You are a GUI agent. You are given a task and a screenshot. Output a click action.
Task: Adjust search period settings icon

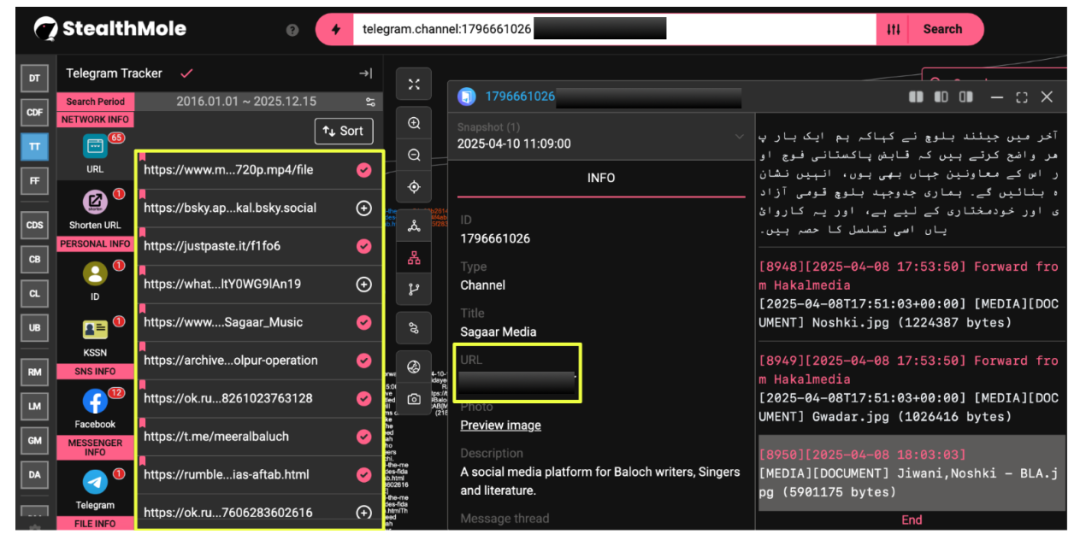(x=371, y=102)
